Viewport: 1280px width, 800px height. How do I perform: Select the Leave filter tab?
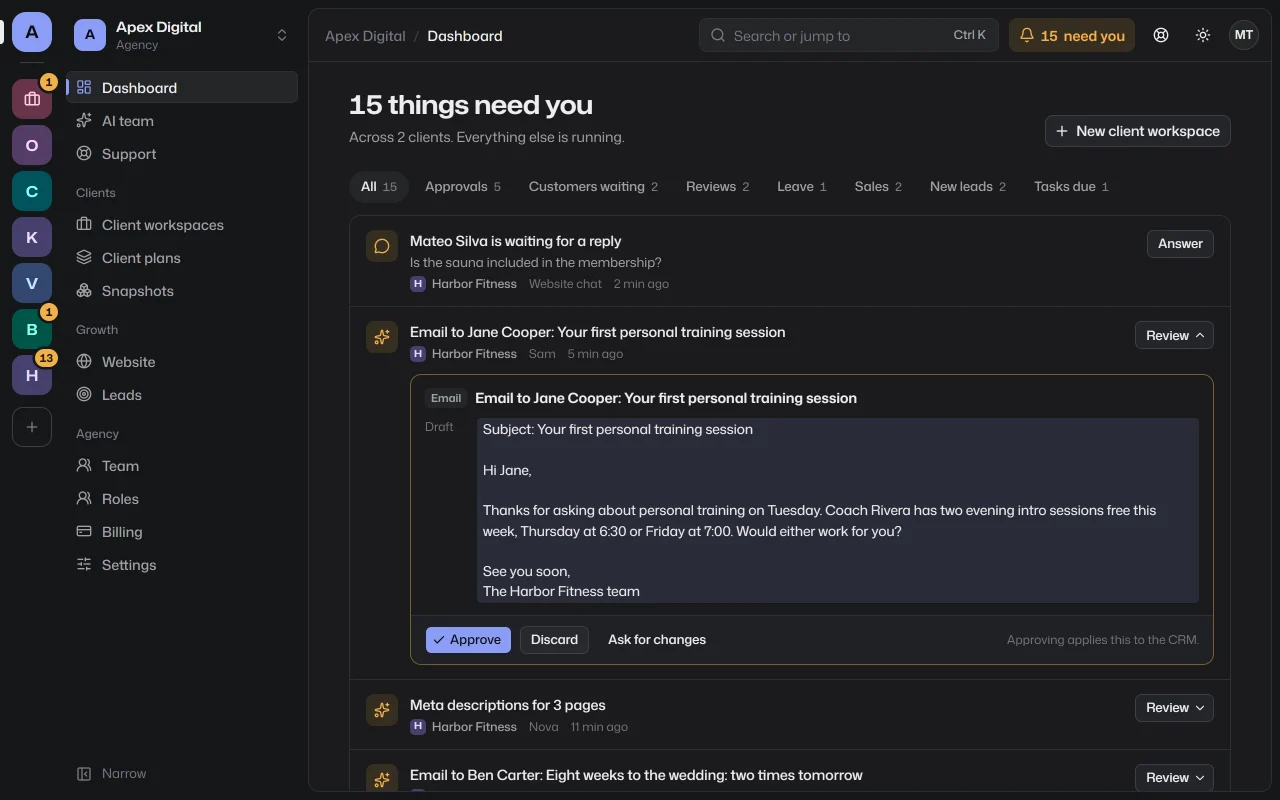point(802,187)
